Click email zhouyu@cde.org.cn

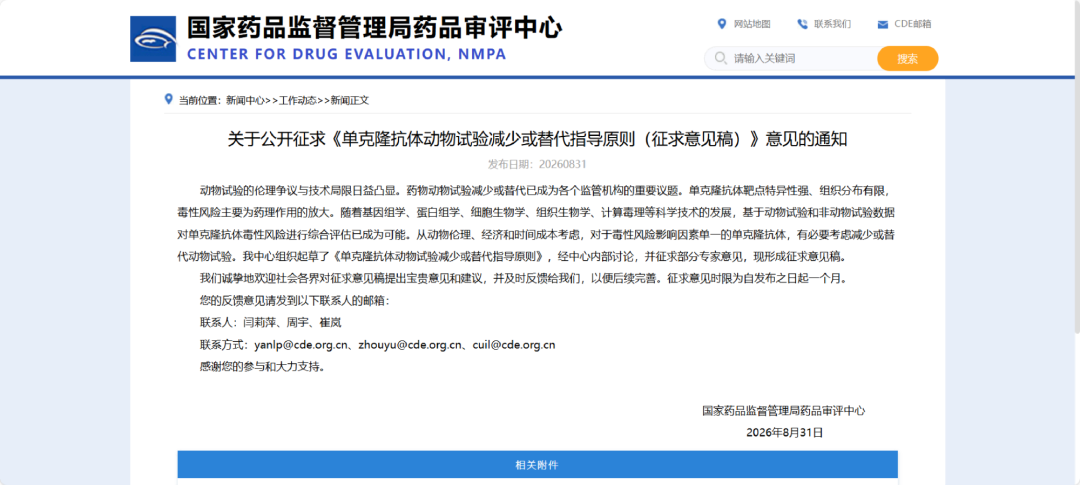[x=409, y=344]
